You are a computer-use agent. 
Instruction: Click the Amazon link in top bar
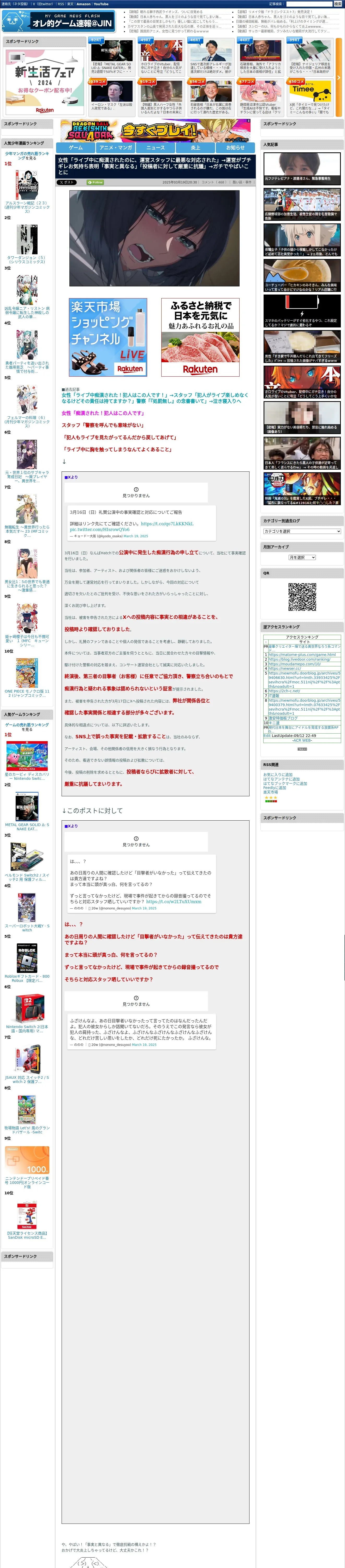[83, 4]
